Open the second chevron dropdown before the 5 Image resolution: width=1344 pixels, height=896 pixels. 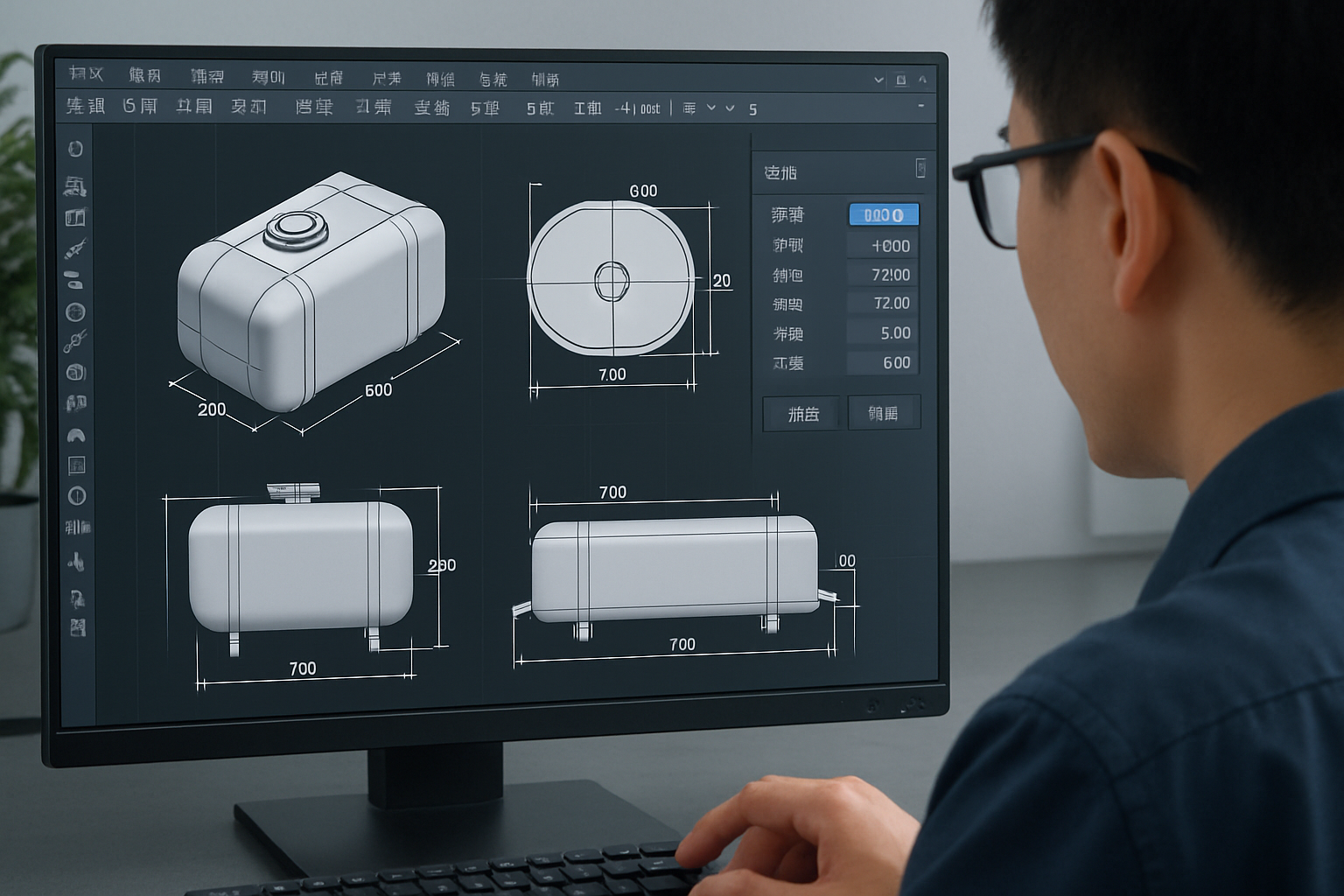[x=730, y=108]
